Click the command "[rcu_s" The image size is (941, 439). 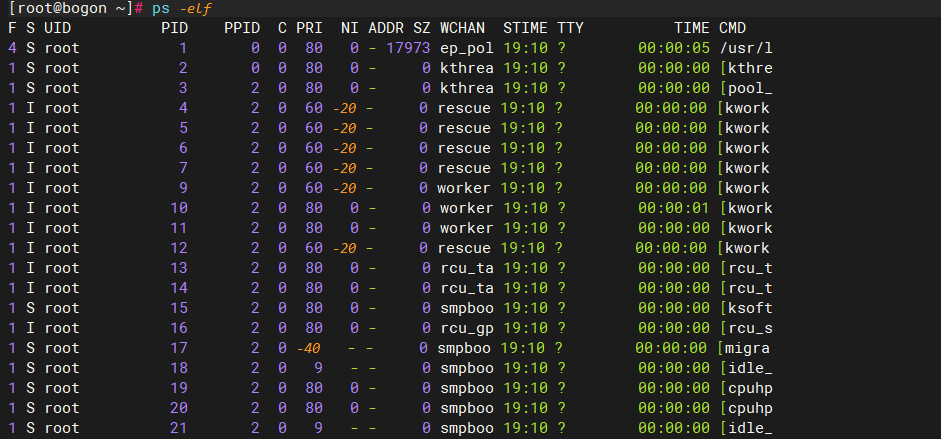tap(745, 328)
